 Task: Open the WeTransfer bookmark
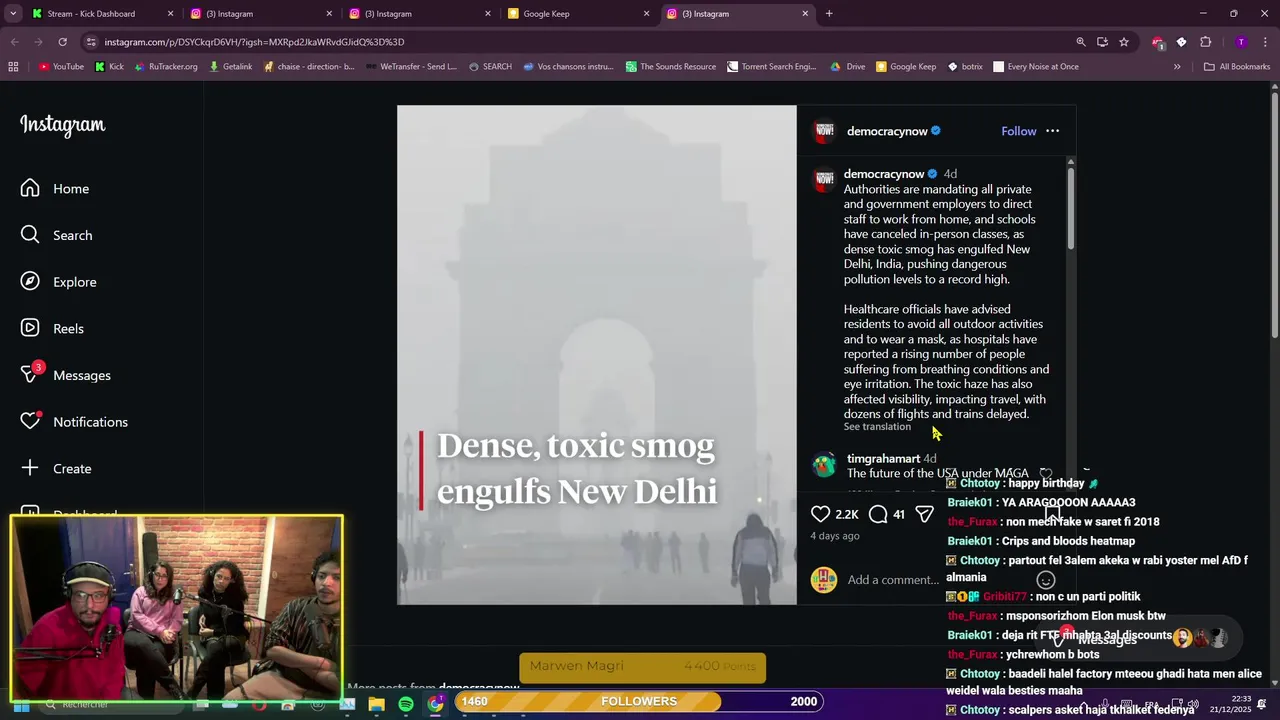tap(412, 67)
